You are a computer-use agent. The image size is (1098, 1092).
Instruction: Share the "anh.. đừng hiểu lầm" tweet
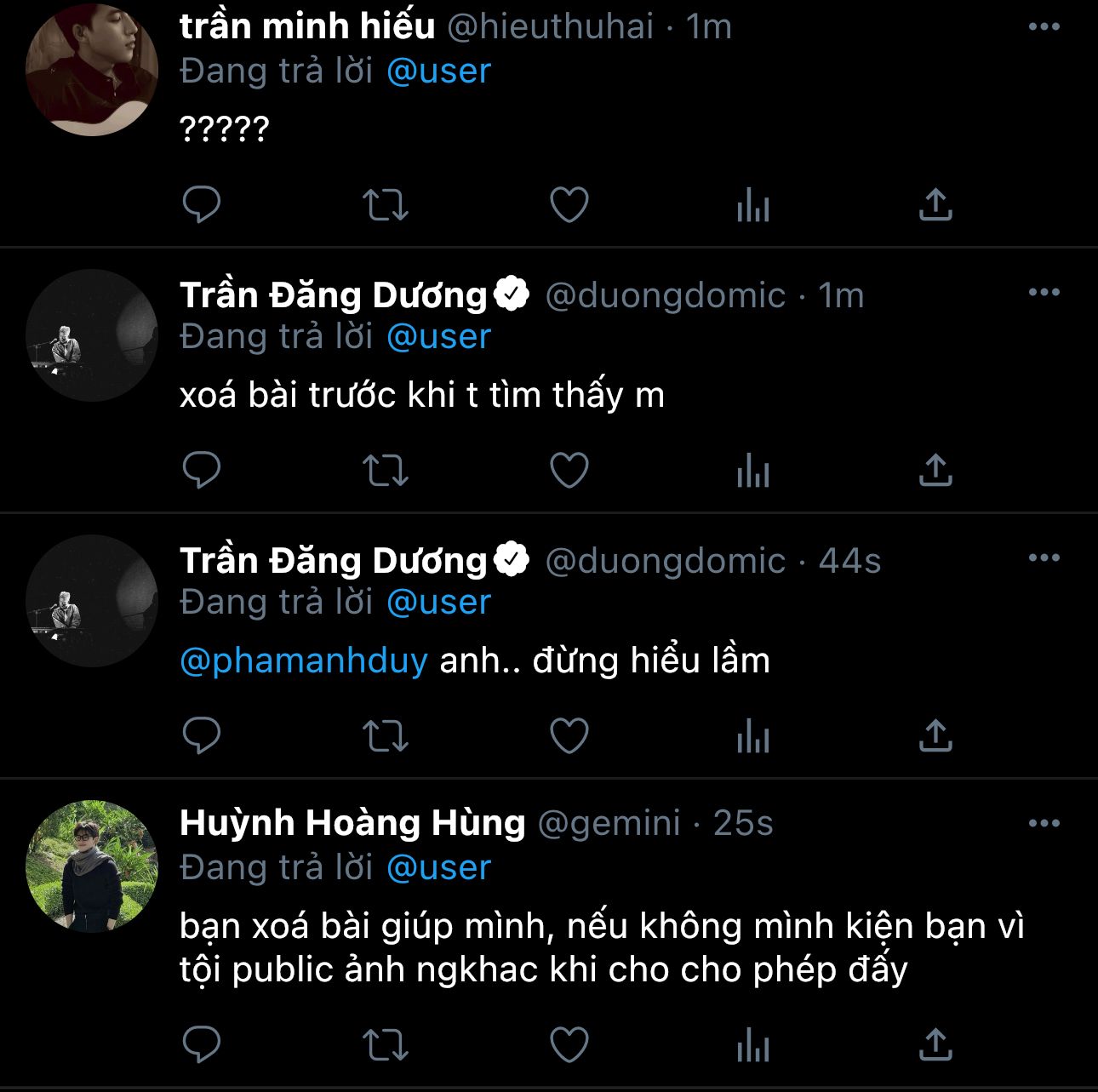(x=935, y=735)
